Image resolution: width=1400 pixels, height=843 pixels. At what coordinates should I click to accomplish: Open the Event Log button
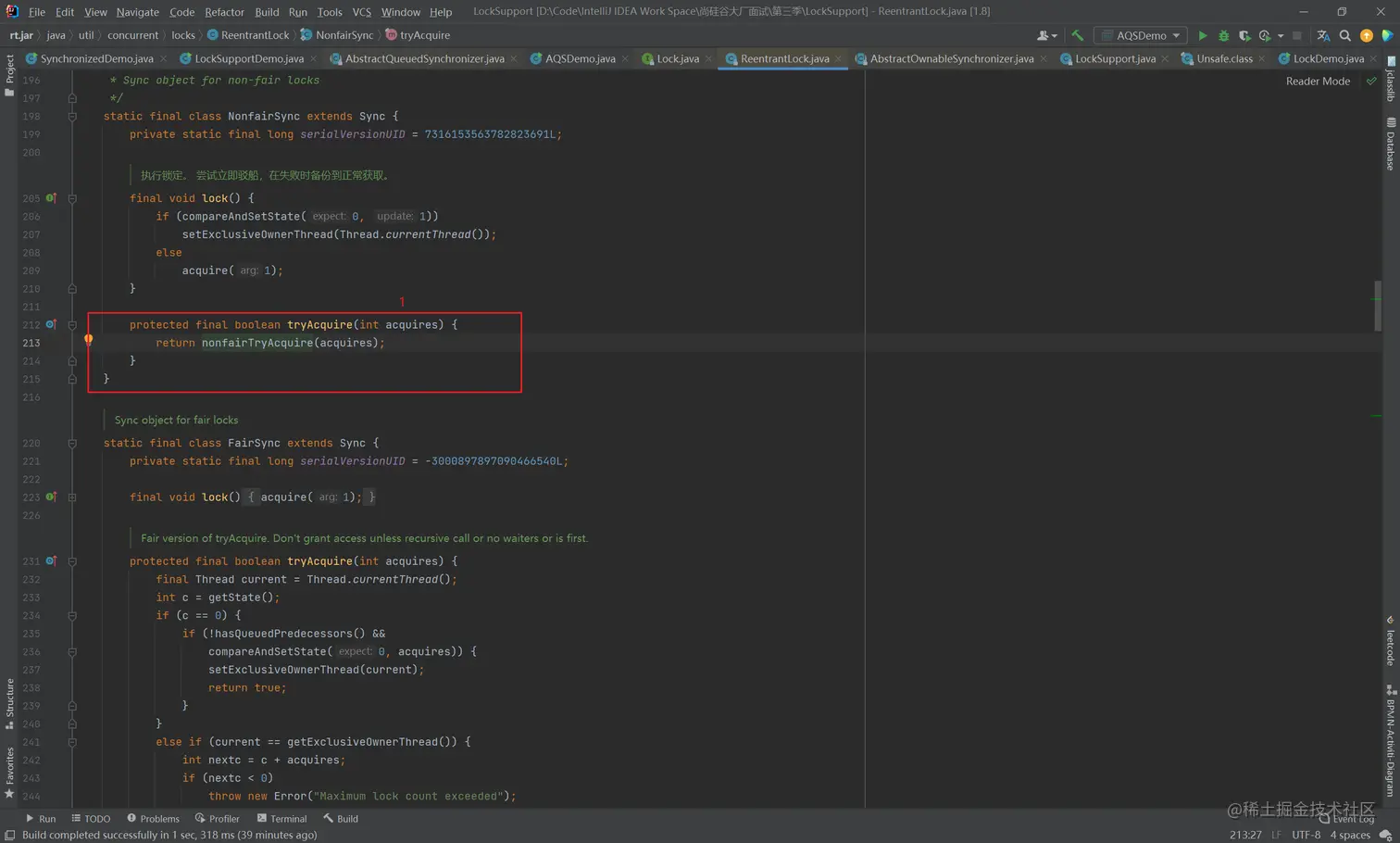pyautogui.click(x=1347, y=819)
